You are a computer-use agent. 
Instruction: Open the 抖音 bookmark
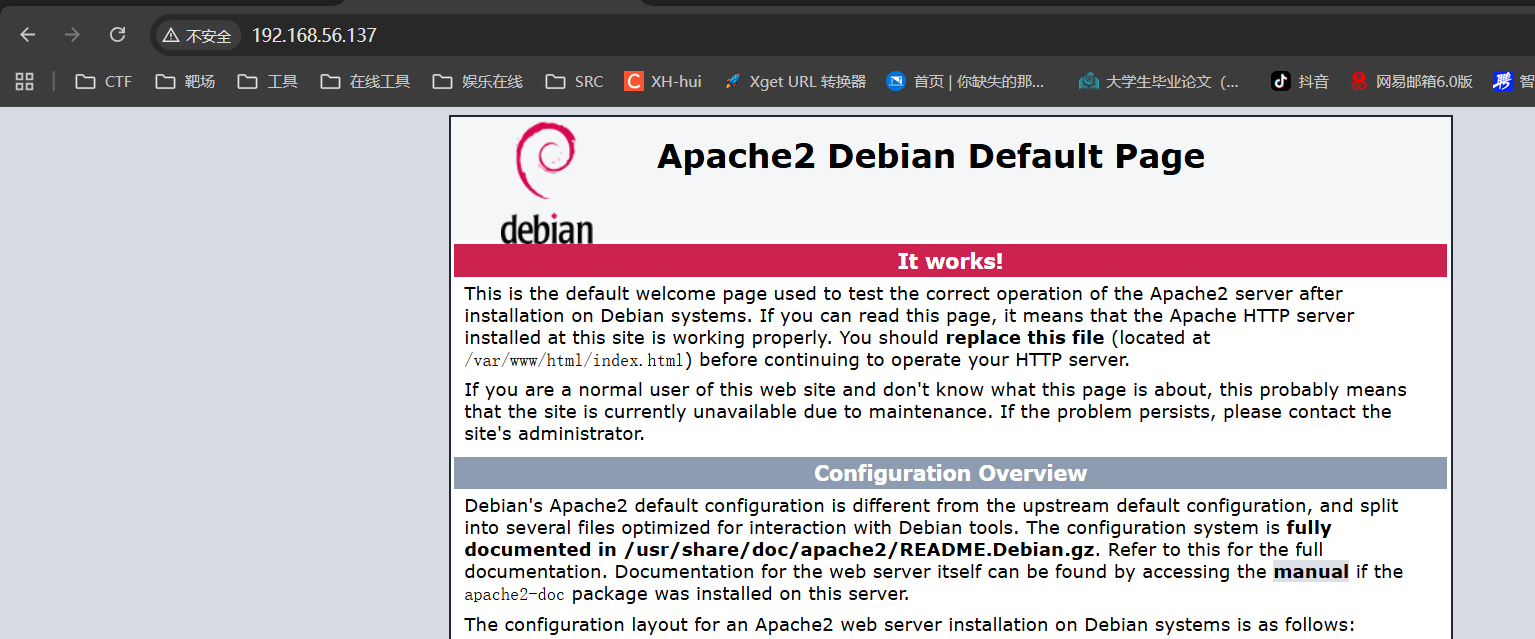(1300, 82)
